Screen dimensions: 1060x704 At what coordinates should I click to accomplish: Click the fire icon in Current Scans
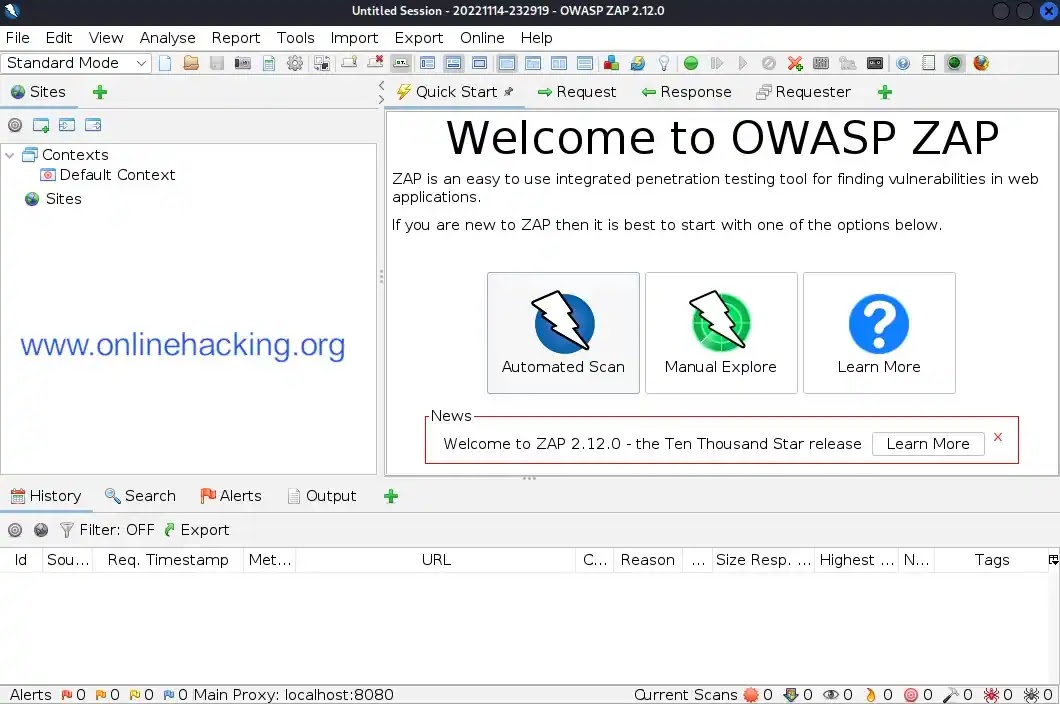[x=871, y=695]
